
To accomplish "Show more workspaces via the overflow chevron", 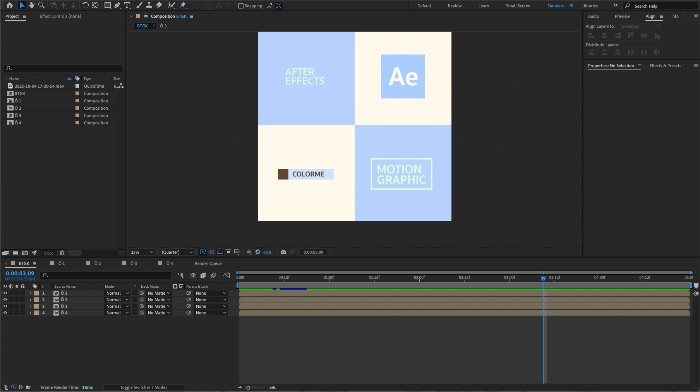I will click(615, 6).
